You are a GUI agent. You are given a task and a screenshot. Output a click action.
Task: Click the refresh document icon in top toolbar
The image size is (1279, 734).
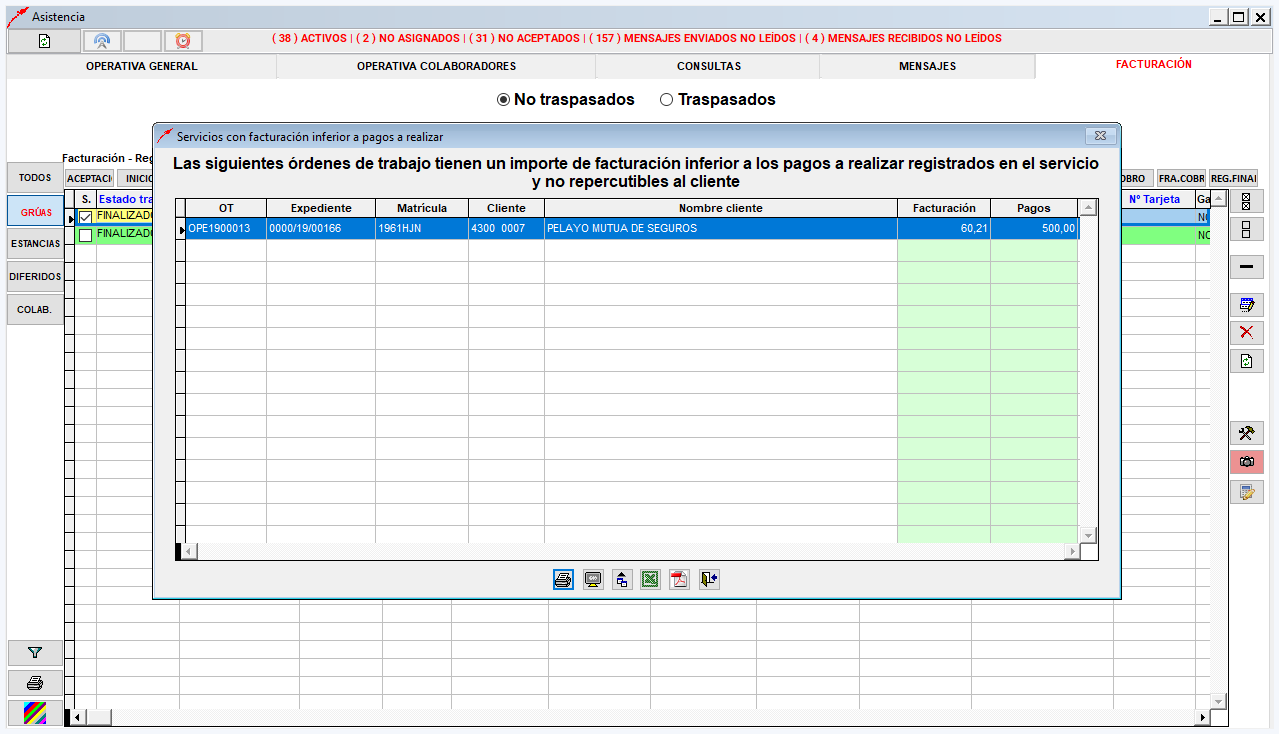[x=44, y=41]
